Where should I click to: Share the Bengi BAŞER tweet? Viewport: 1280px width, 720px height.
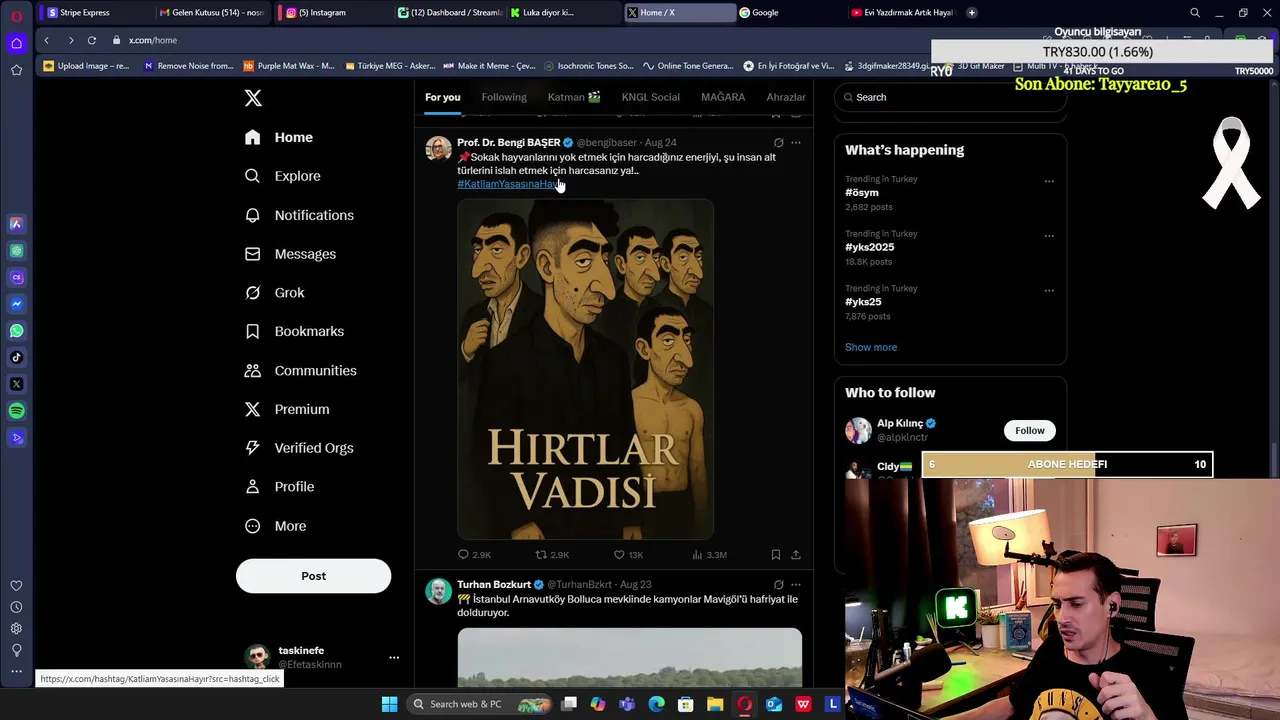pos(796,555)
